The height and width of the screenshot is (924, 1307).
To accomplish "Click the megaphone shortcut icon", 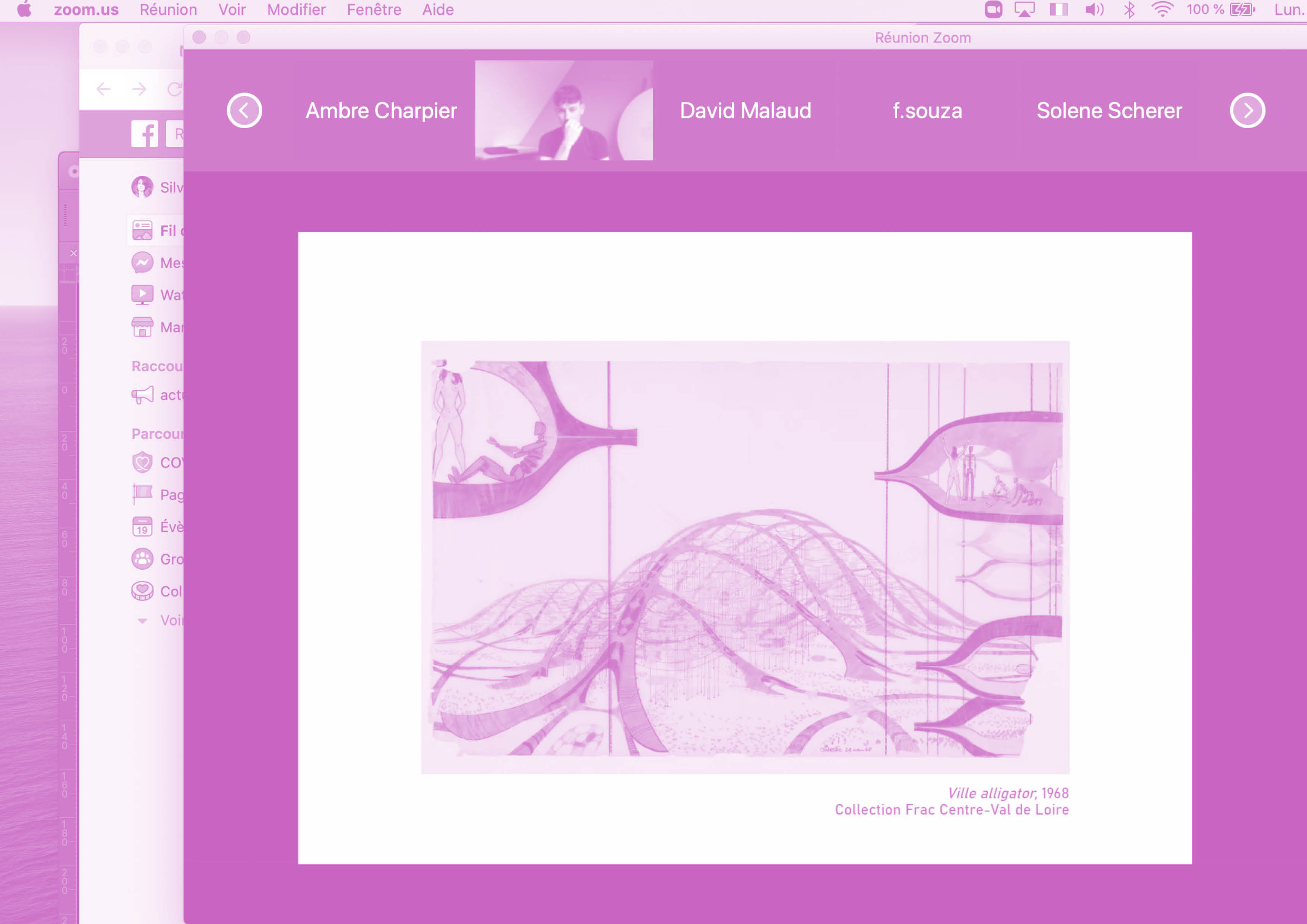I will point(142,395).
